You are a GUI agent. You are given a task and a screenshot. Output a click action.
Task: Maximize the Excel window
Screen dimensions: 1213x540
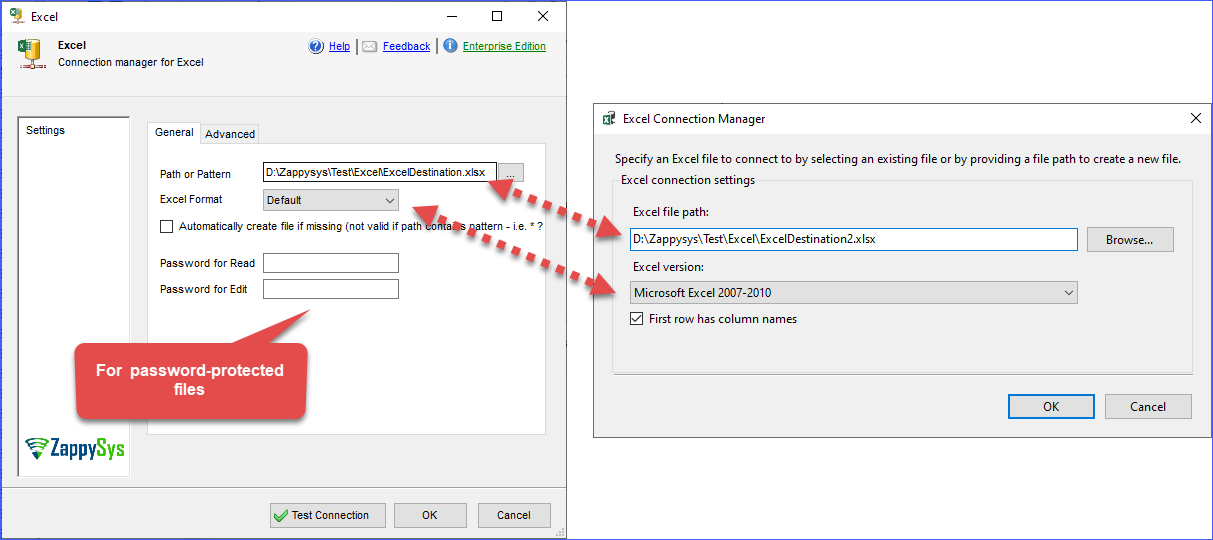coord(497,16)
